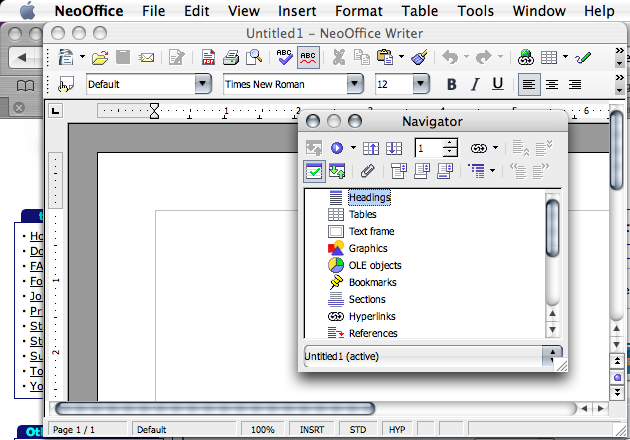Select the Format Paintbrush icon
Viewport: 630px width, 440px height.
tap(419, 57)
